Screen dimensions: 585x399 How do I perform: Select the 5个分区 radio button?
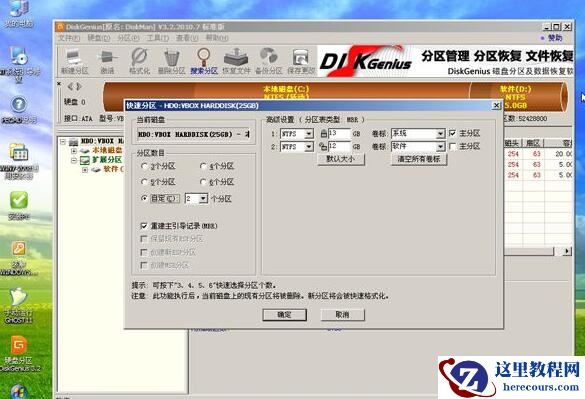[x=144, y=182]
